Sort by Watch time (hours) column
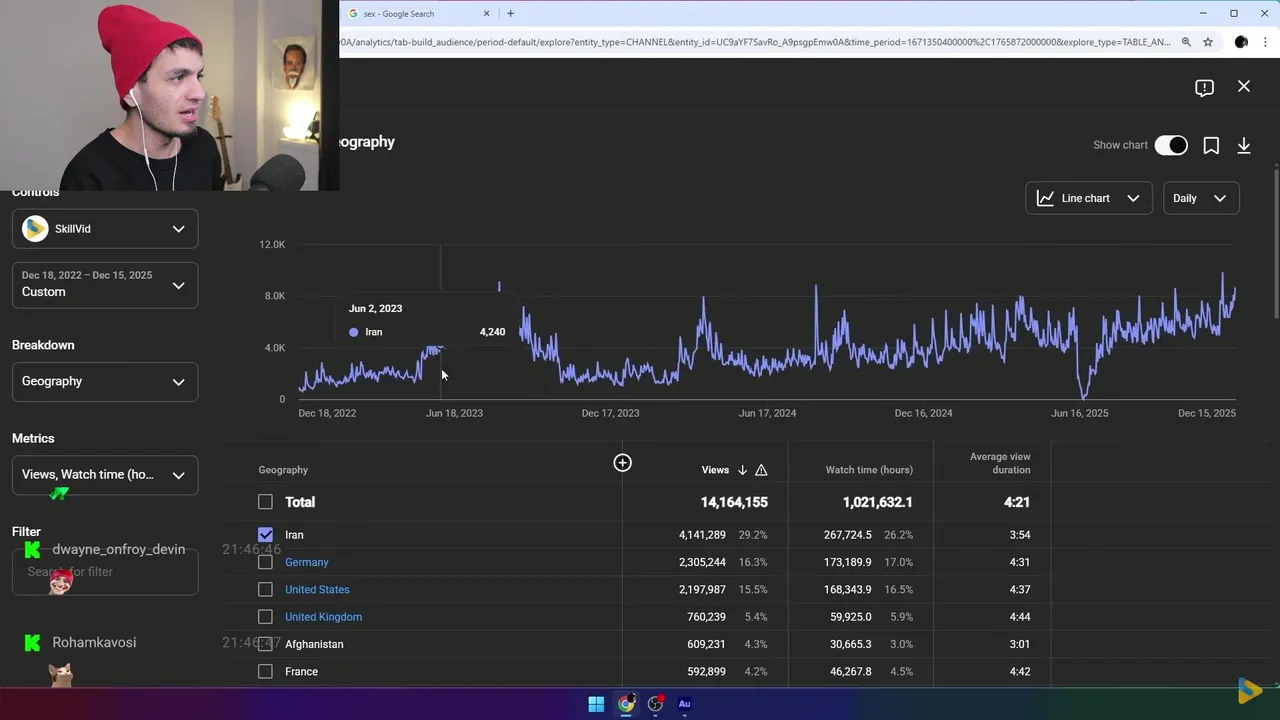Viewport: 1280px width, 720px height. point(868,470)
